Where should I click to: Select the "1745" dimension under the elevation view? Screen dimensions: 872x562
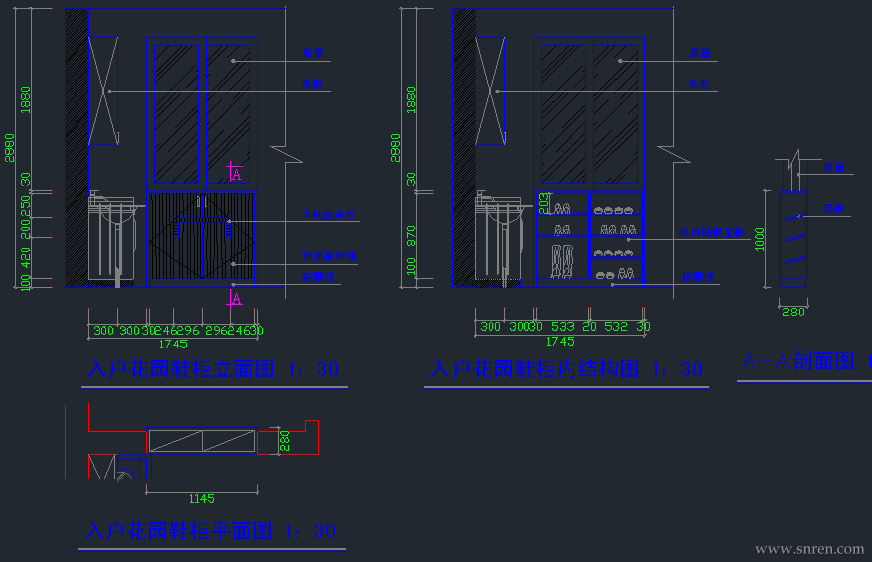173,344
